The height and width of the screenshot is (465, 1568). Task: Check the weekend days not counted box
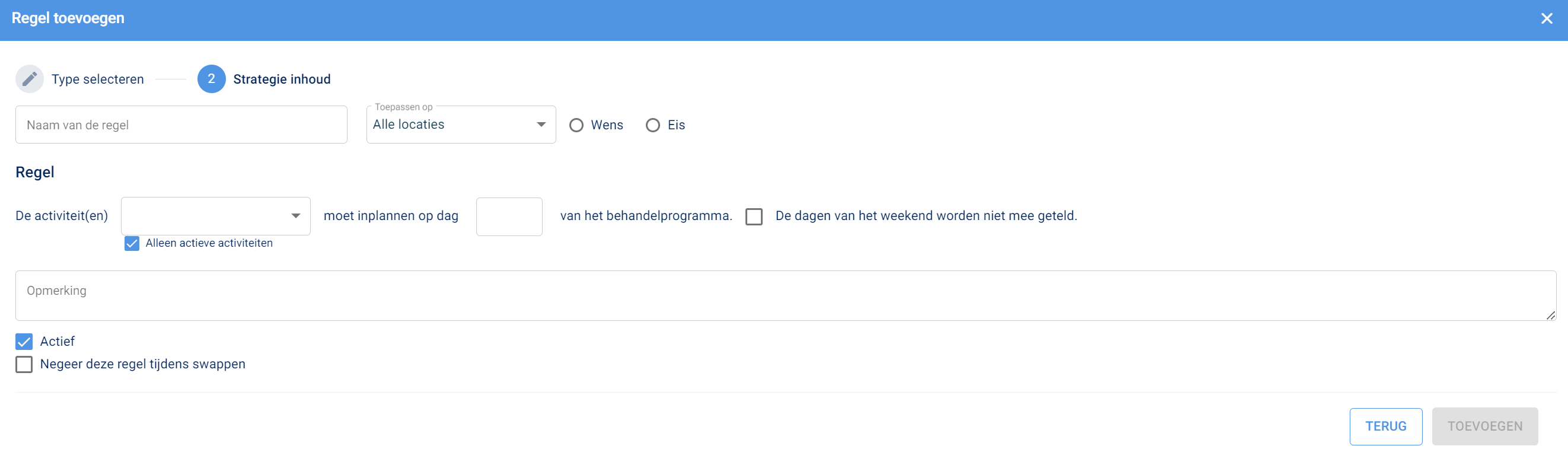(x=754, y=216)
